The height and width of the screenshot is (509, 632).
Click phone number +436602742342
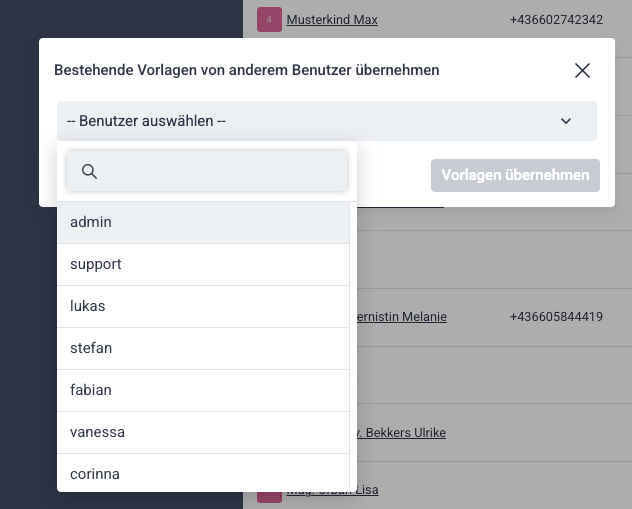click(556, 19)
